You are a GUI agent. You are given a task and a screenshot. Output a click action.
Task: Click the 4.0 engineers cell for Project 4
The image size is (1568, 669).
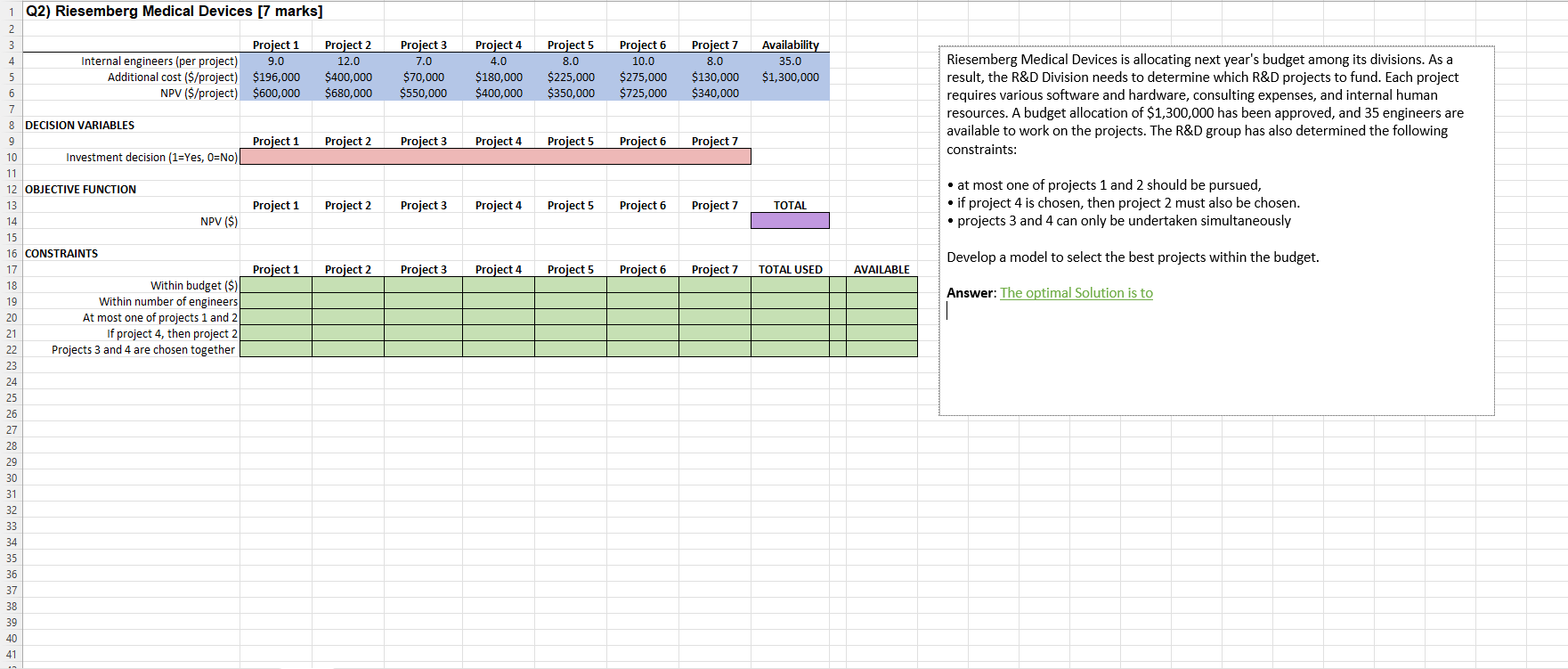coord(499,61)
